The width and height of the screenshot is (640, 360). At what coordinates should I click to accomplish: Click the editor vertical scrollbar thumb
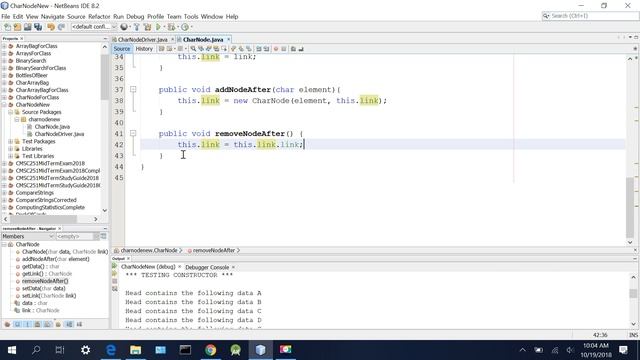pos(630,207)
